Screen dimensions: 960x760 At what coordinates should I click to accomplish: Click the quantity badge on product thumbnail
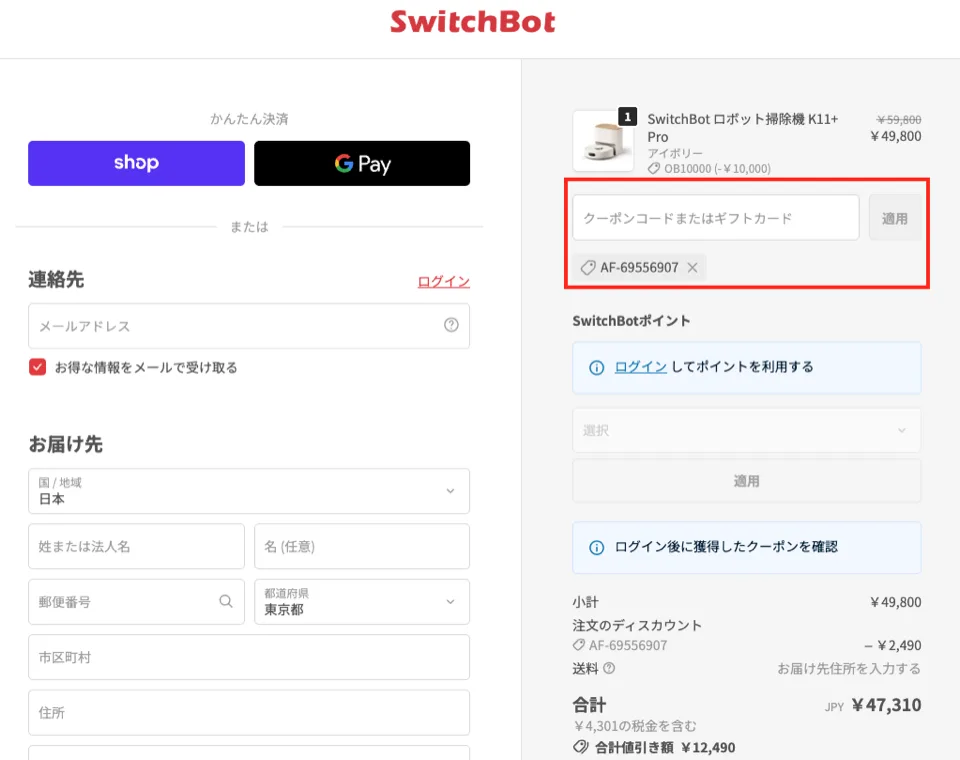[628, 116]
